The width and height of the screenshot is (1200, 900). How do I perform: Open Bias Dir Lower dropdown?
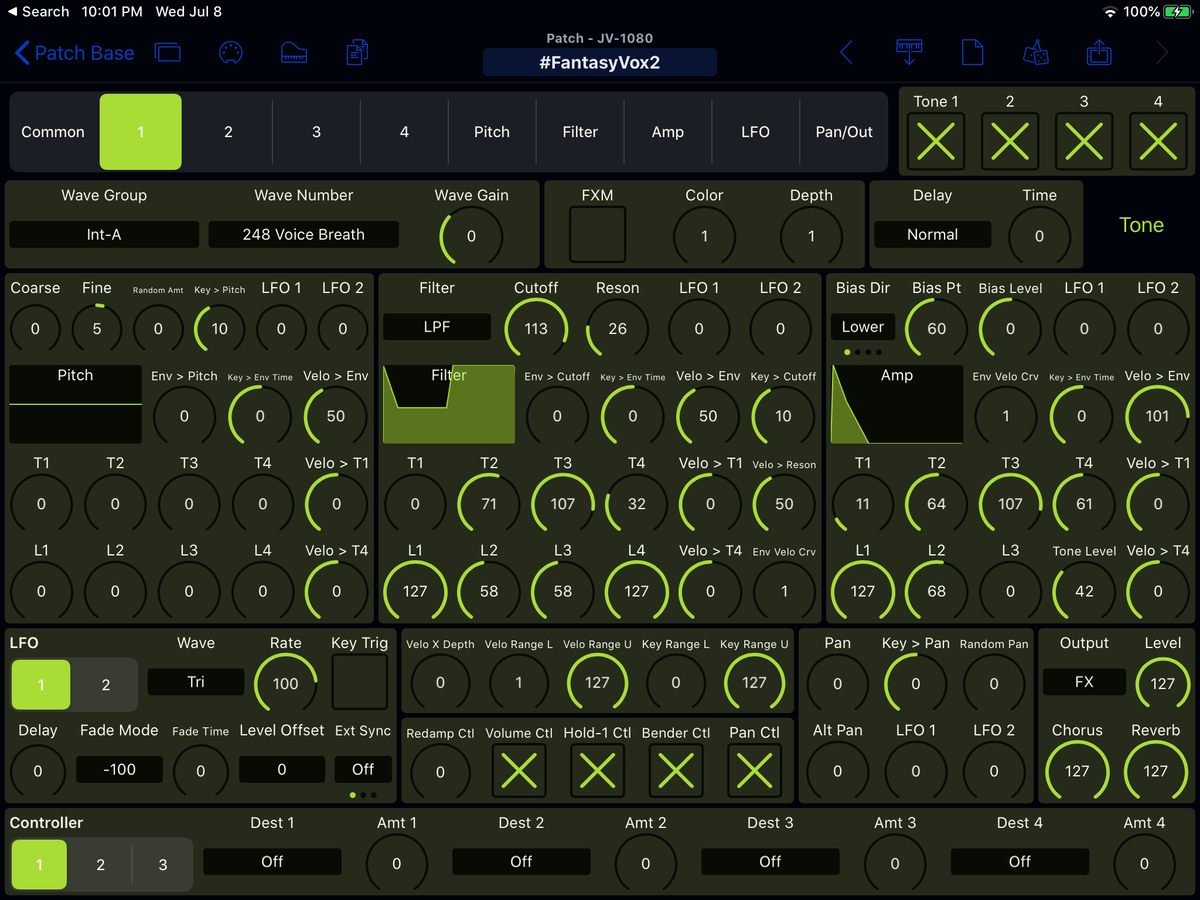(x=863, y=327)
